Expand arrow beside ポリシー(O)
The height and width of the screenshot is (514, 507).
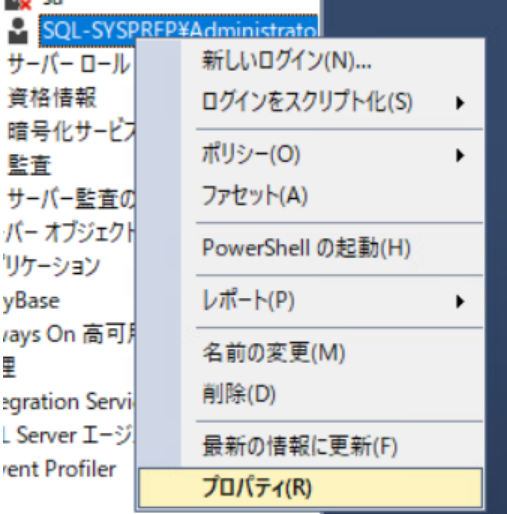coord(460,155)
